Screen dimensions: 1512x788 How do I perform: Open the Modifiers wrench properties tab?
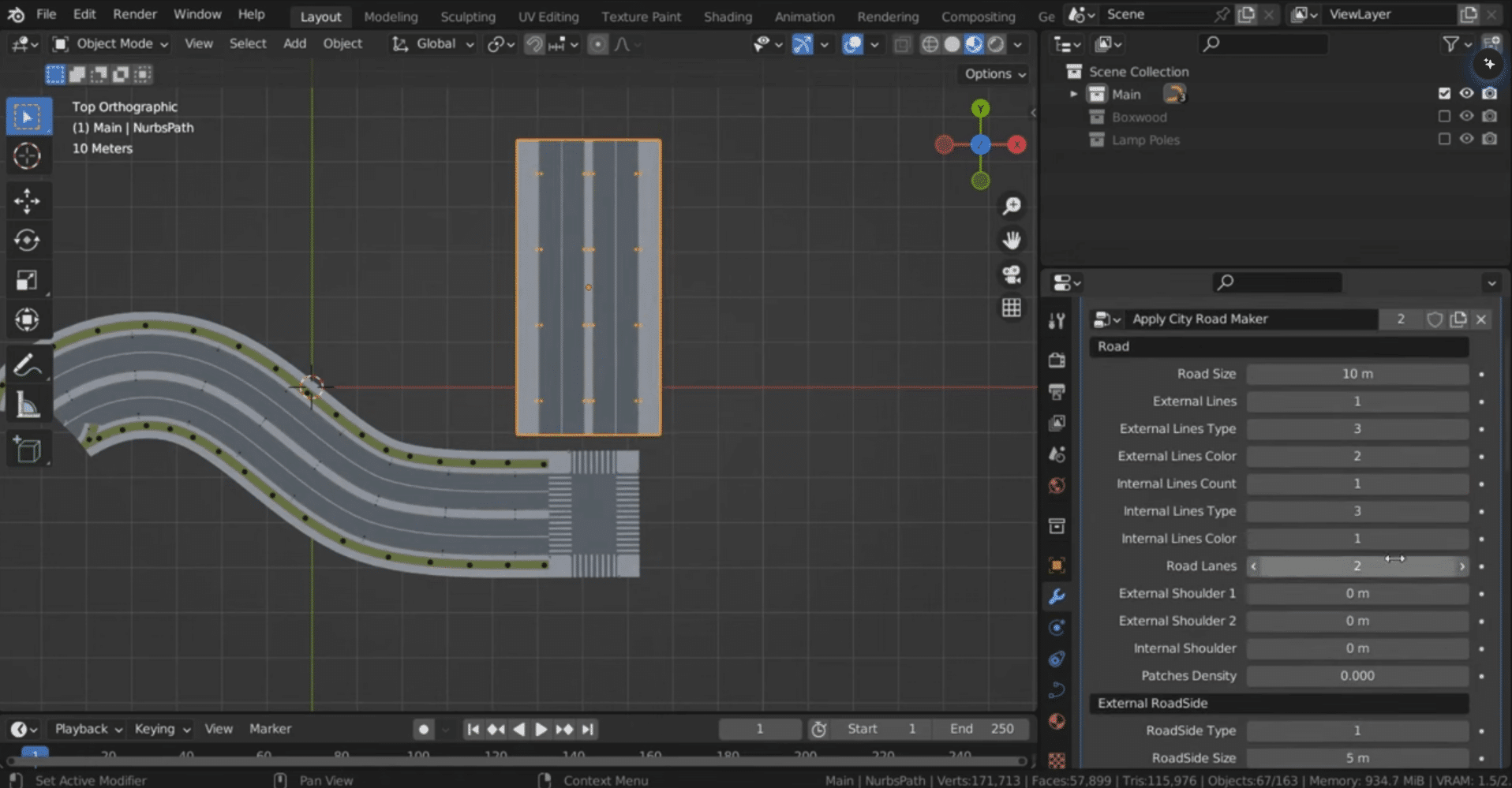(x=1057, y=596)
